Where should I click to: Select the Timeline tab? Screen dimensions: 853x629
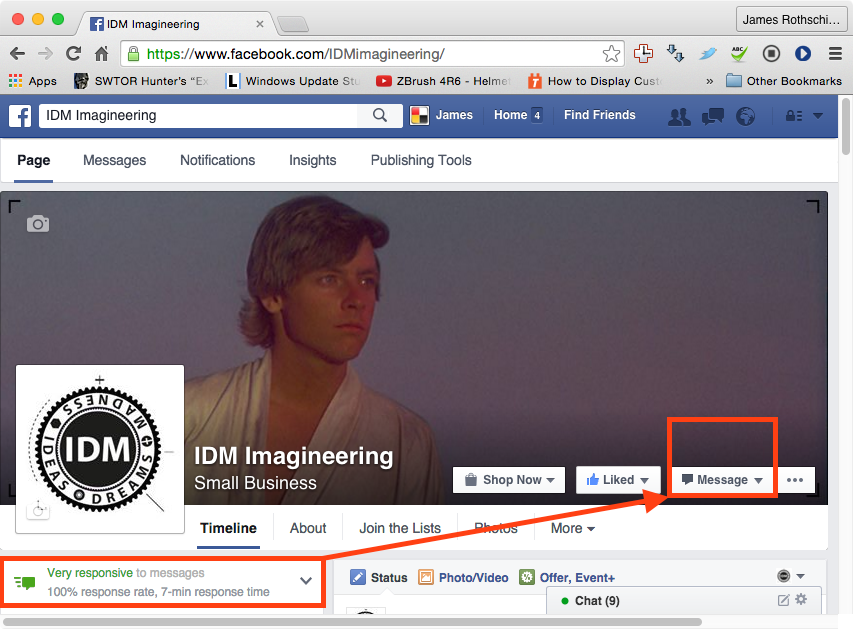click(x=228, y=528)
